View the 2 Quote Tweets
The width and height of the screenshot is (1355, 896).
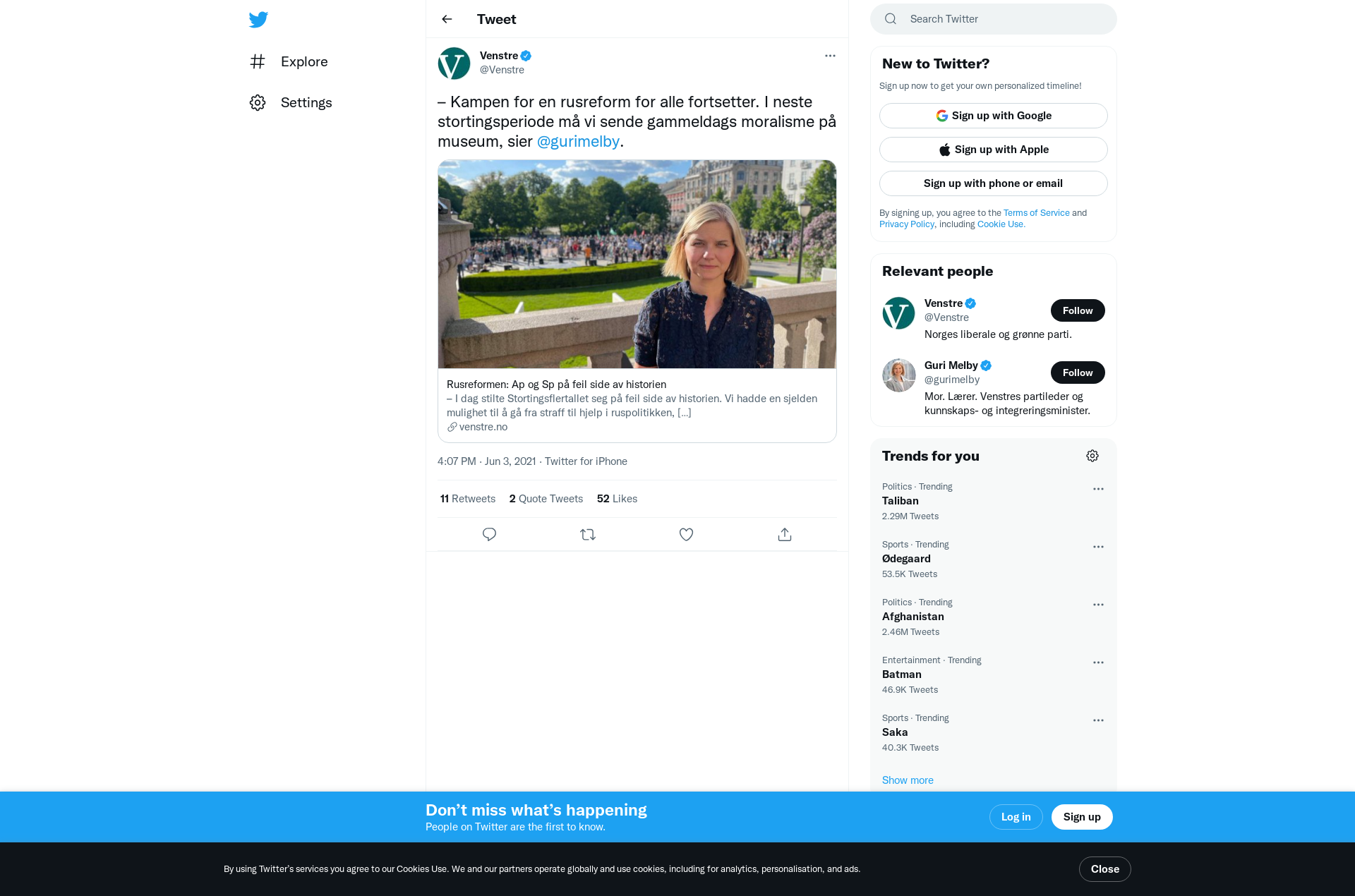(546, 499)
